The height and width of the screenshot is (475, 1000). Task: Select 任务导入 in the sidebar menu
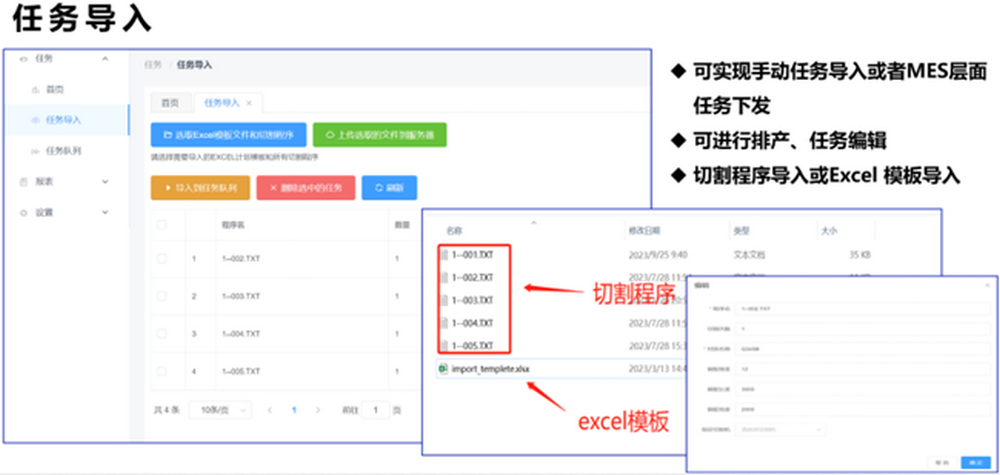(63, 120)
